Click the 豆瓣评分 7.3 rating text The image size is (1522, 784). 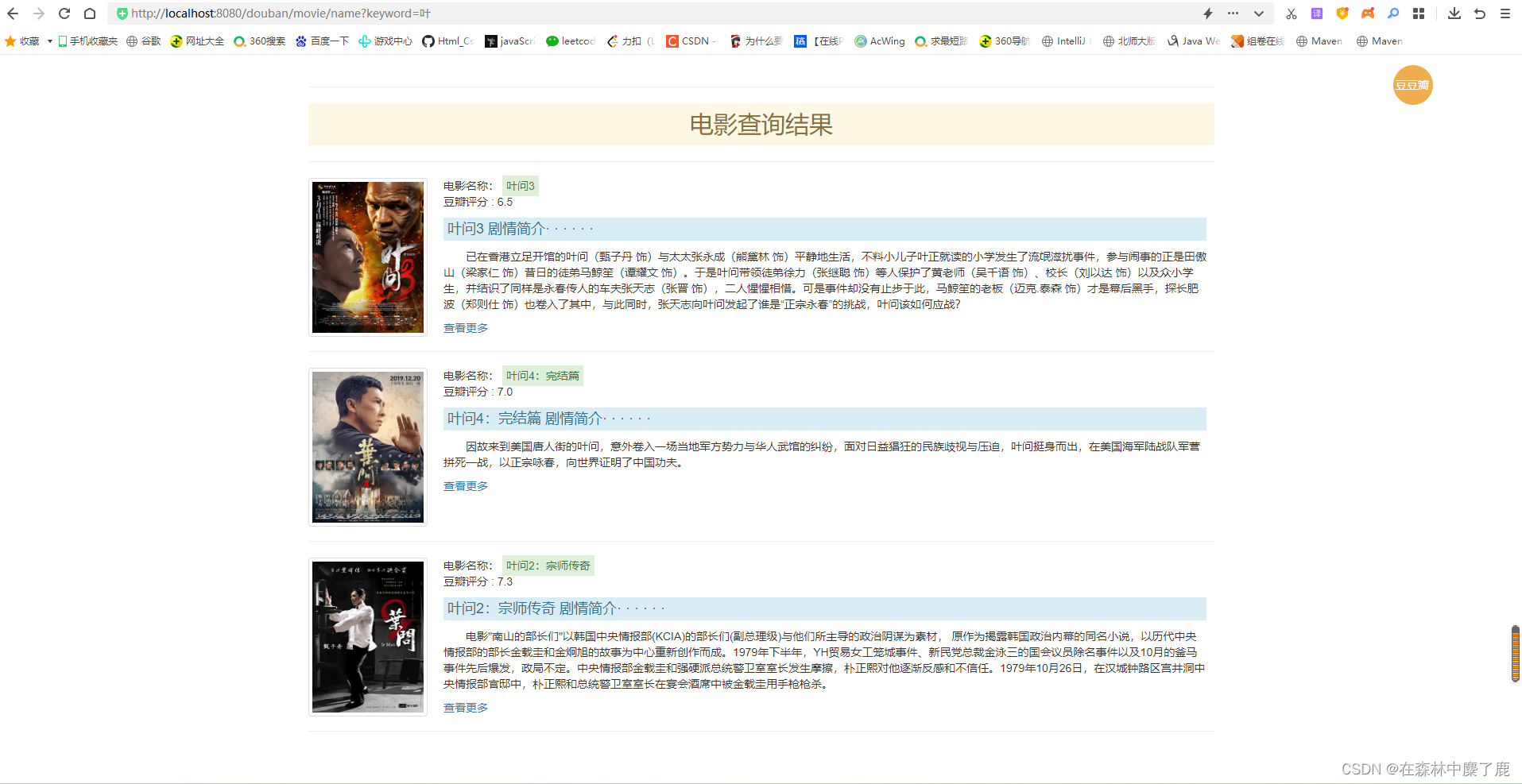[x=478, y=581]
